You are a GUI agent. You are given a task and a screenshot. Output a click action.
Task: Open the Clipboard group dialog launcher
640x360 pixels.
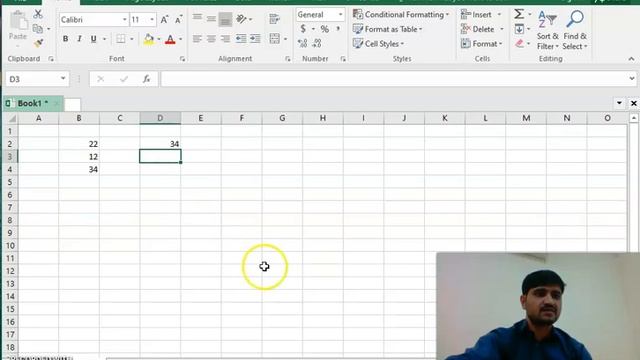coord(51,59)
